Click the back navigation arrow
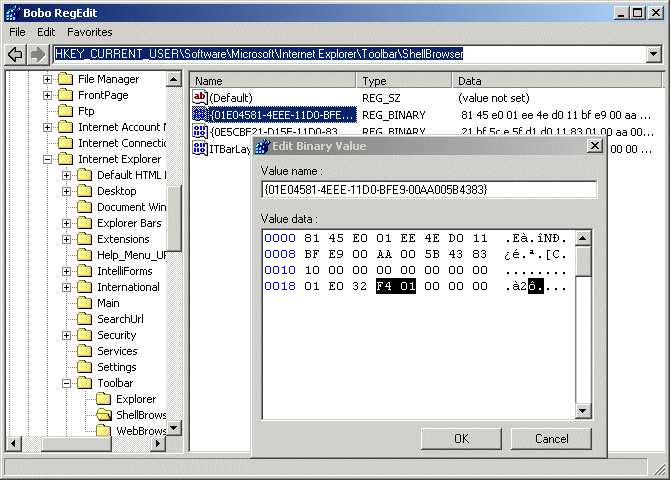 [x=16, y=54]
